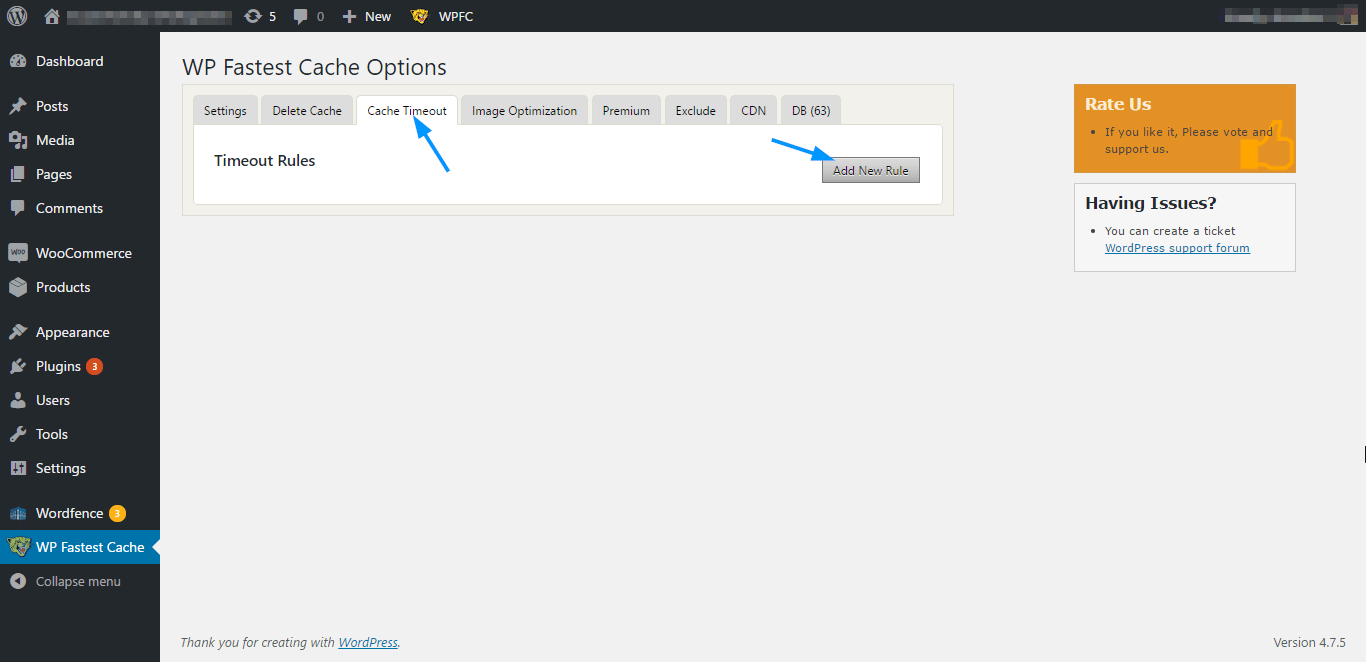Click the WPFC cheetah icon in admin bar
The width and height of the screenshot is (1366, 662).
tap(420, 16)
